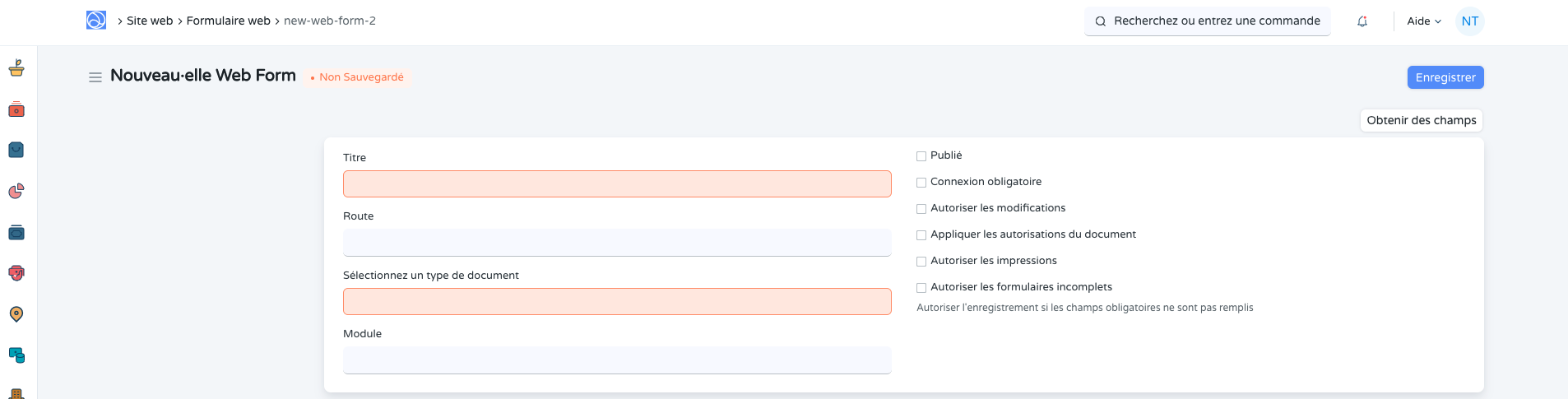Enable the Publié checkbox
The image size is (1568, 399).
click(x=921, y=156)
